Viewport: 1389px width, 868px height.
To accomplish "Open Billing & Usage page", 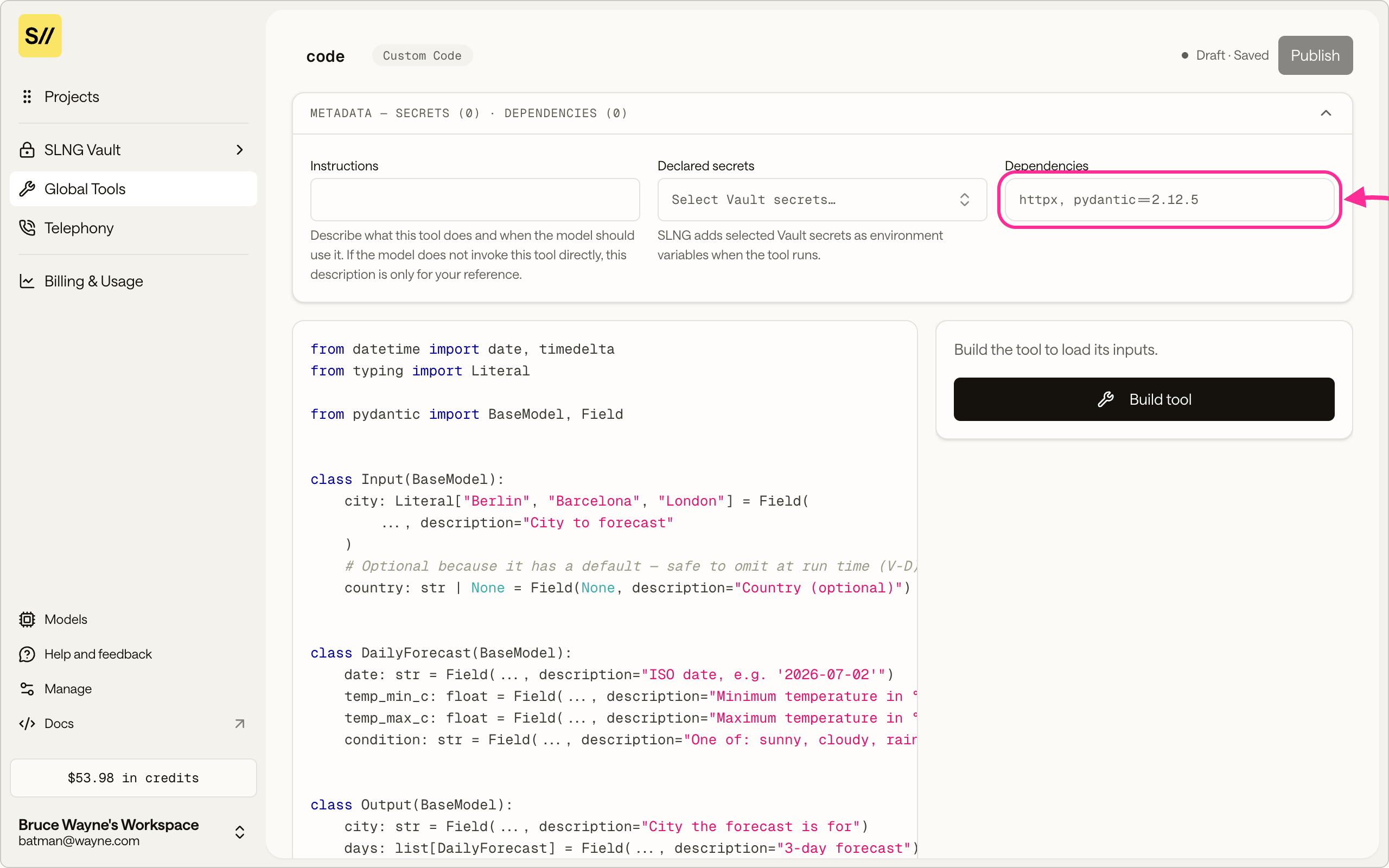I will [133, 280].
